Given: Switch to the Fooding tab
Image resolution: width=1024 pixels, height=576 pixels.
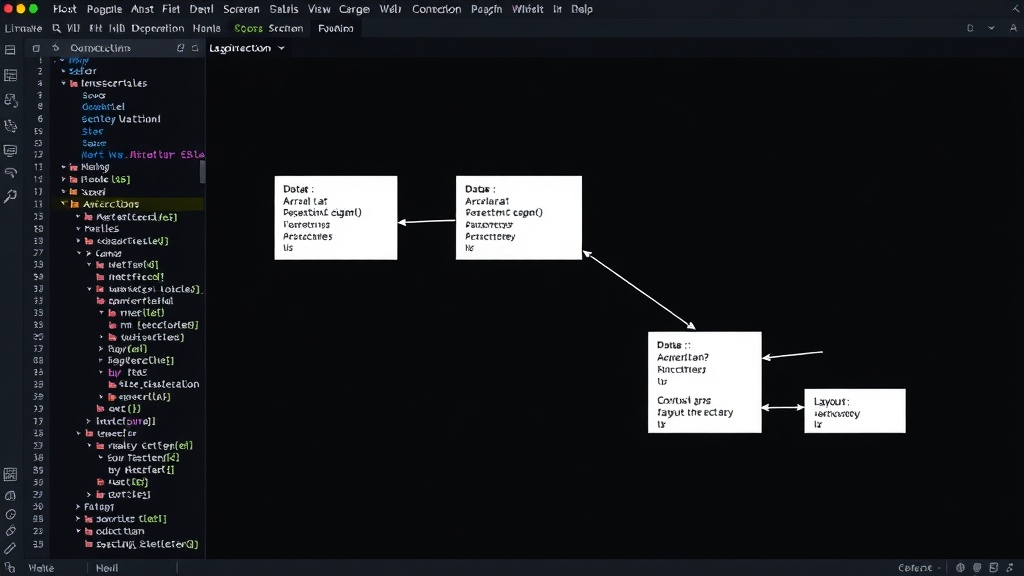Looking at the screenshot, I should click(x=336, y=28).
